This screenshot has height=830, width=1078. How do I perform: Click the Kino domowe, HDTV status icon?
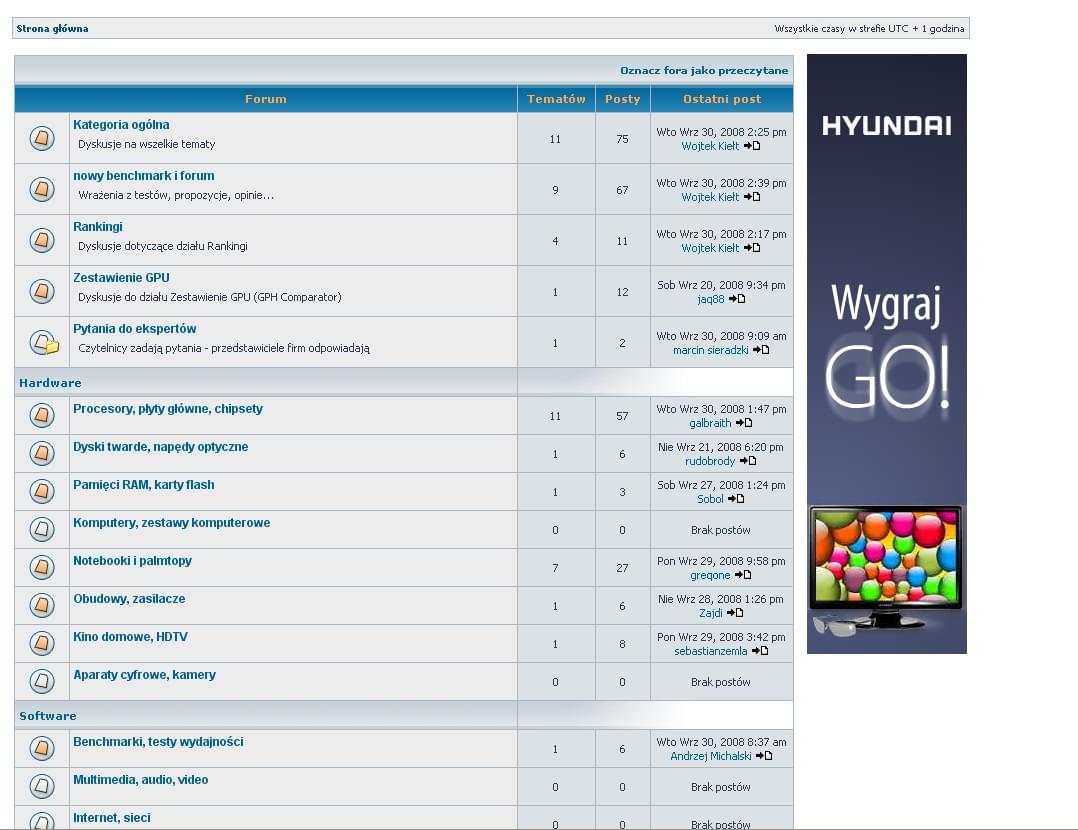point(42,643)
